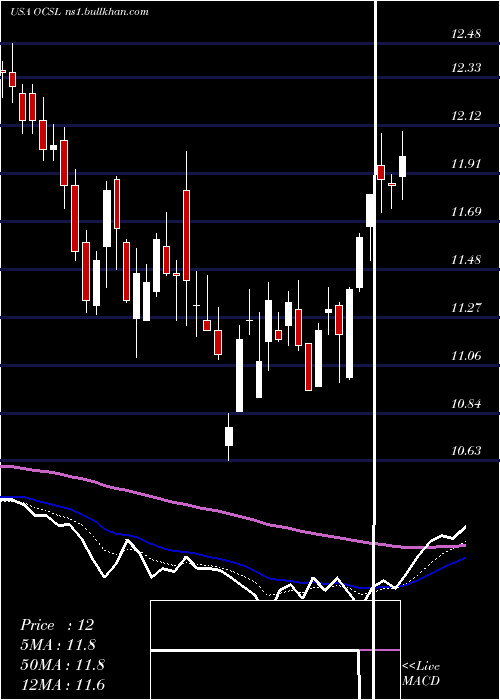Select the lowest candle near 10.63
500x700 pixels.
tap(229, 437)
